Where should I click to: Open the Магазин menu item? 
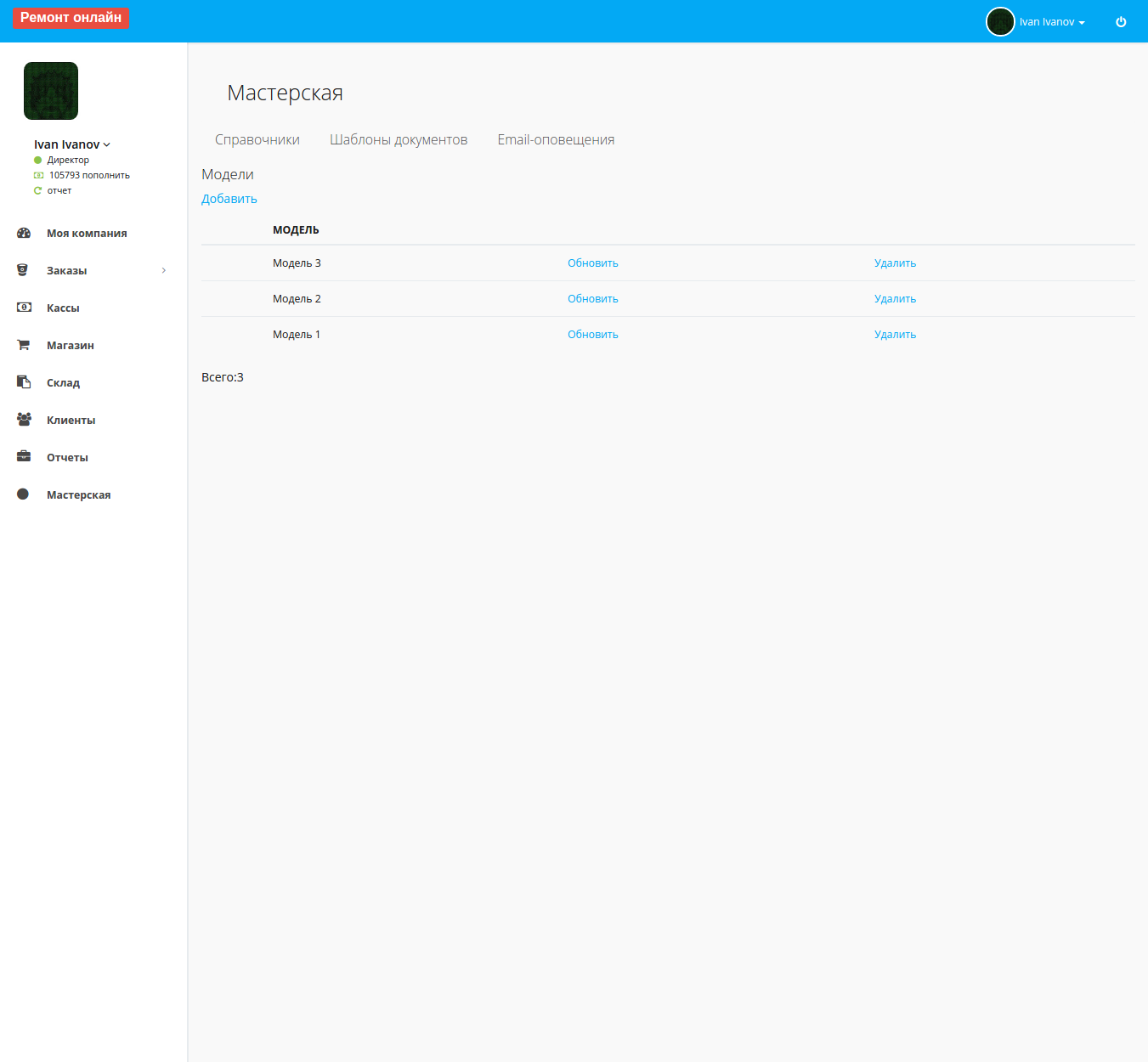(x=71, y=345)
